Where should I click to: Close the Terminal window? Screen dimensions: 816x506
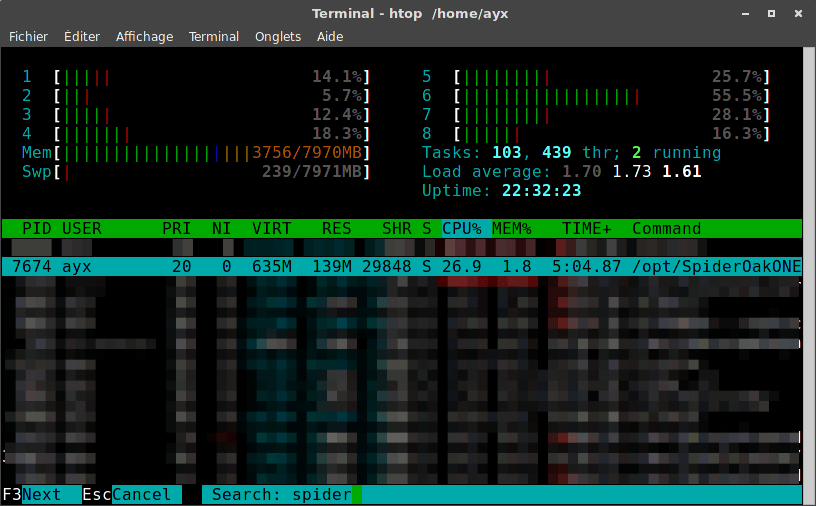(798, 14)
